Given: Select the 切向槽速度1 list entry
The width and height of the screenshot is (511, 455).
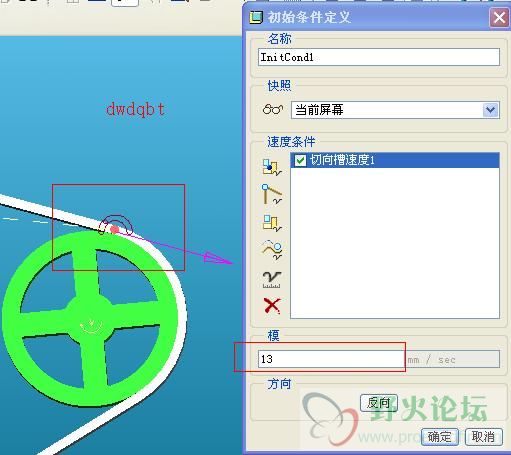Looking at the screenshot, I should (x=395, y=160).
